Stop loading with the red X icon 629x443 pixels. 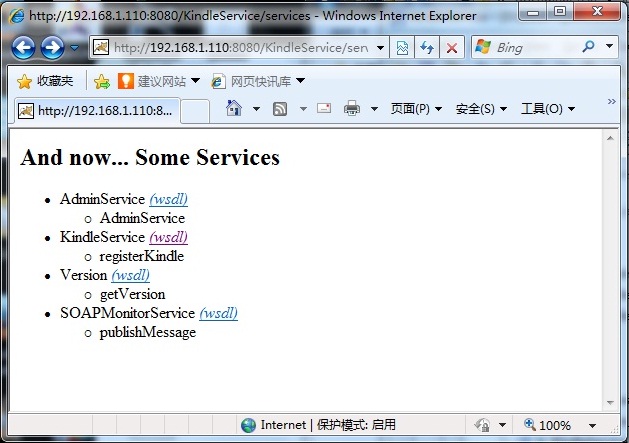click(x=452, y=48)
